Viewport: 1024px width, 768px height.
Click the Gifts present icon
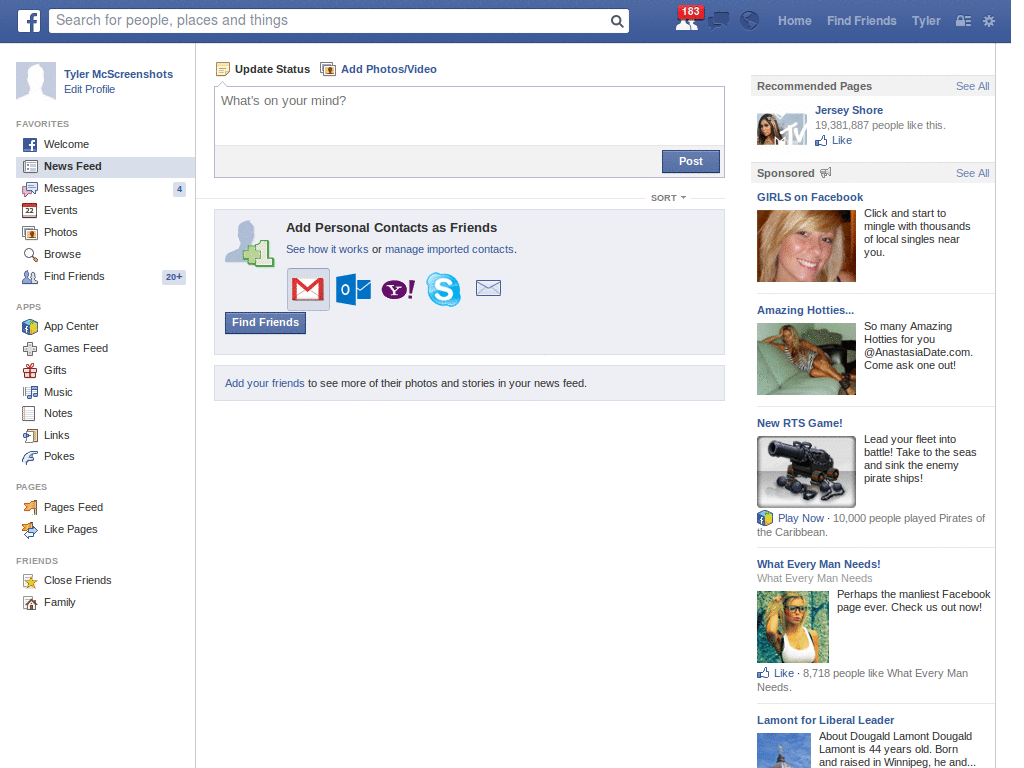point(29,370)
